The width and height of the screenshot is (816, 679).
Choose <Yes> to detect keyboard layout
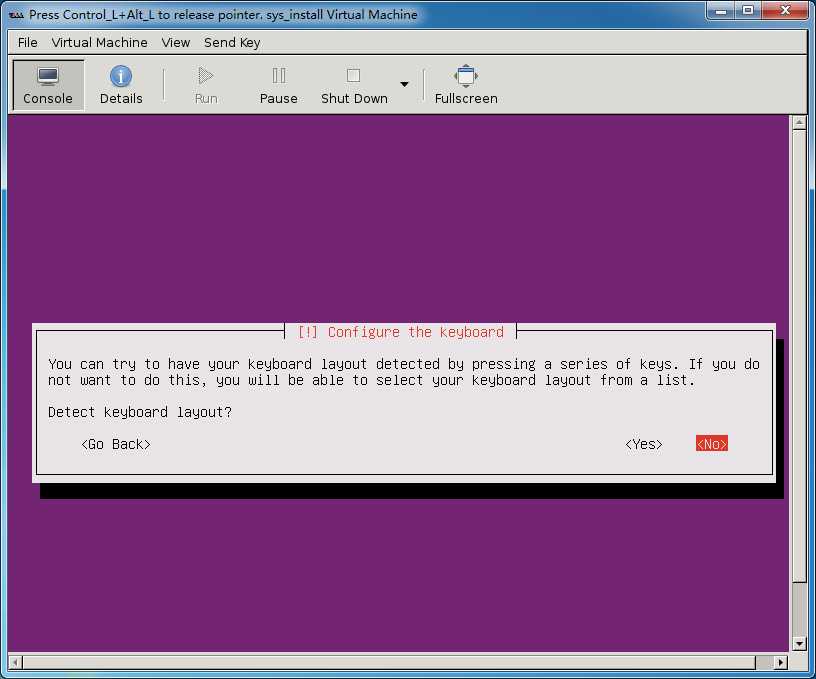point(644,444)
